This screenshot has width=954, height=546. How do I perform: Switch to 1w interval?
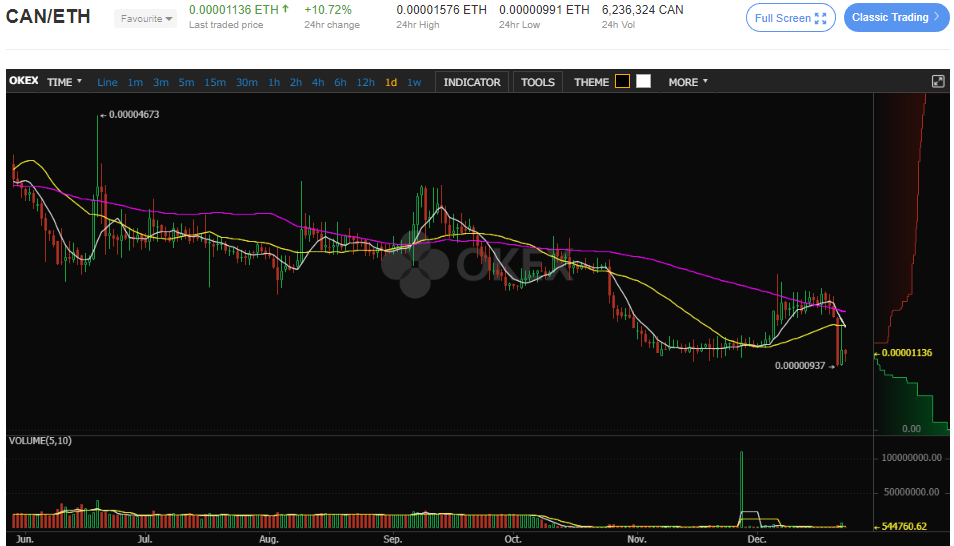tap(414, 82)
